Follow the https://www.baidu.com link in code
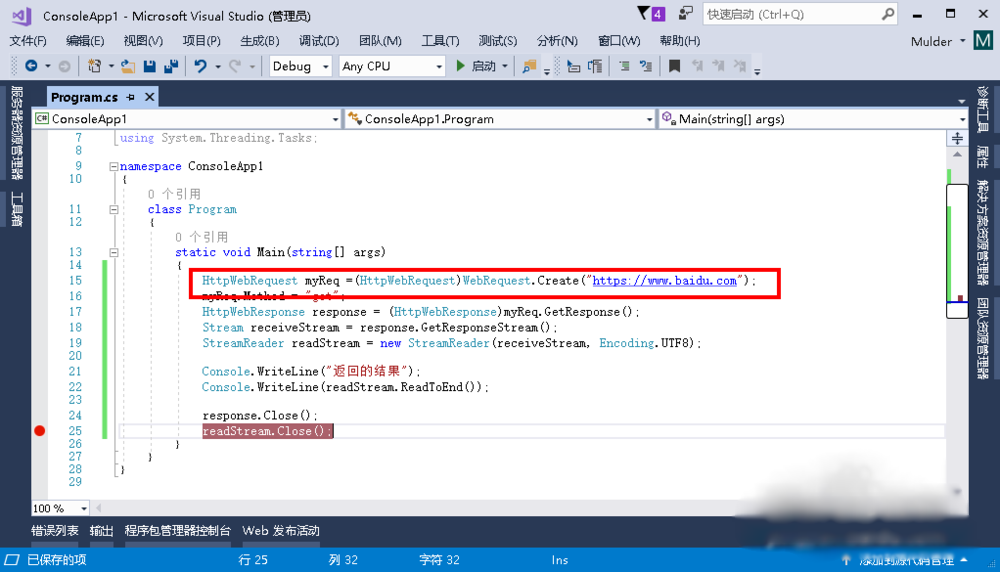1000x572 pixels. [664, 281]
